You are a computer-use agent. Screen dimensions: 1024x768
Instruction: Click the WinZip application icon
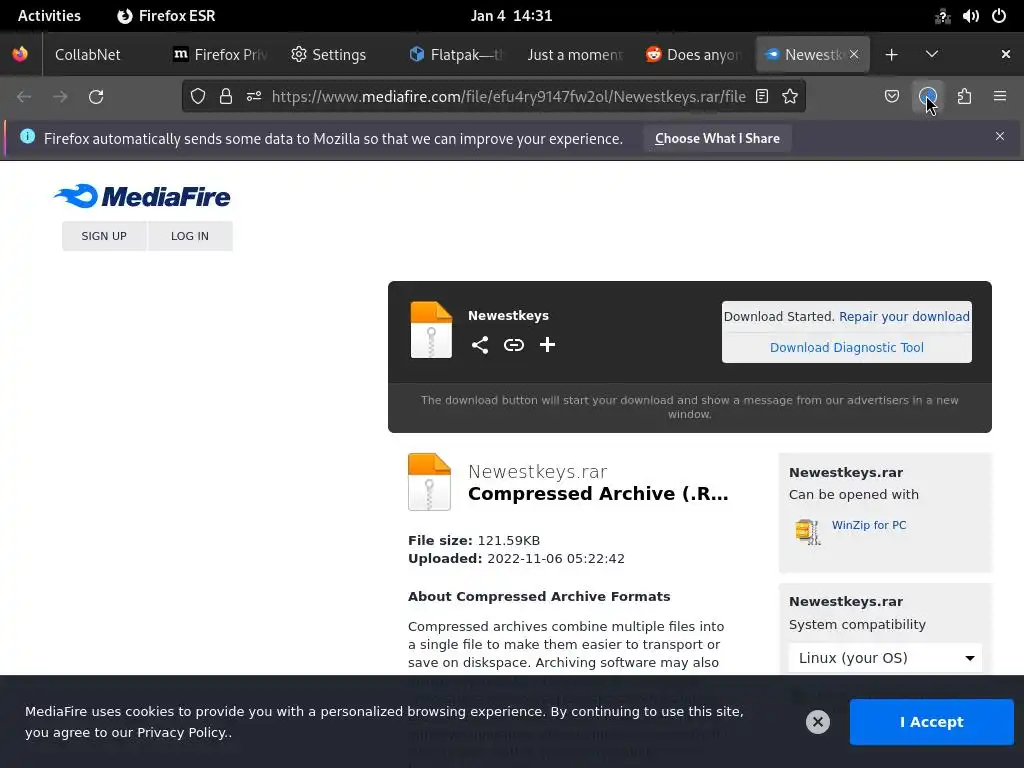pyautogui.click(x=808, y=532)
